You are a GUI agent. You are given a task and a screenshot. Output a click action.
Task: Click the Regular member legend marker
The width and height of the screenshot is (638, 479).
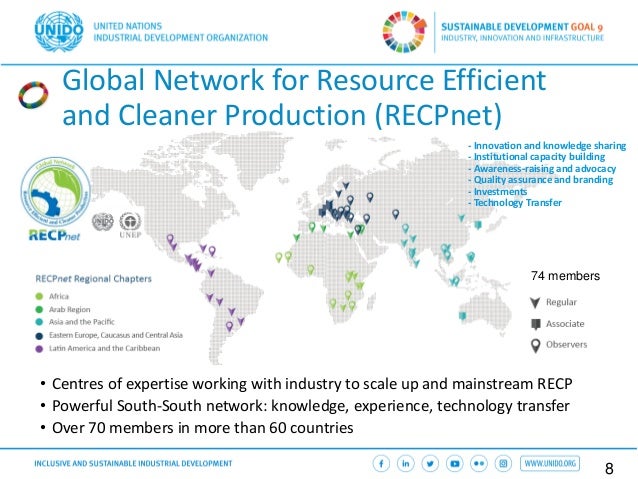pyautogui.click(x=535, y=302)
